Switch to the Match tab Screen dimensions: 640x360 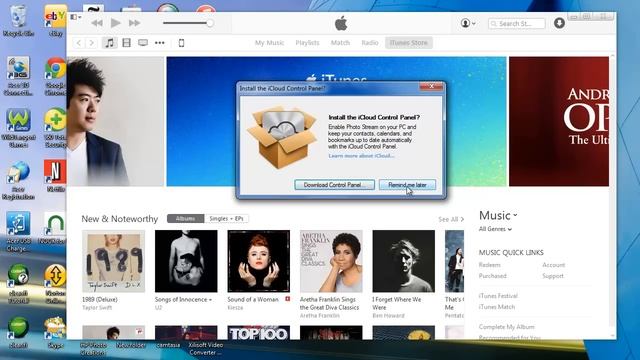tap(340, 43)
